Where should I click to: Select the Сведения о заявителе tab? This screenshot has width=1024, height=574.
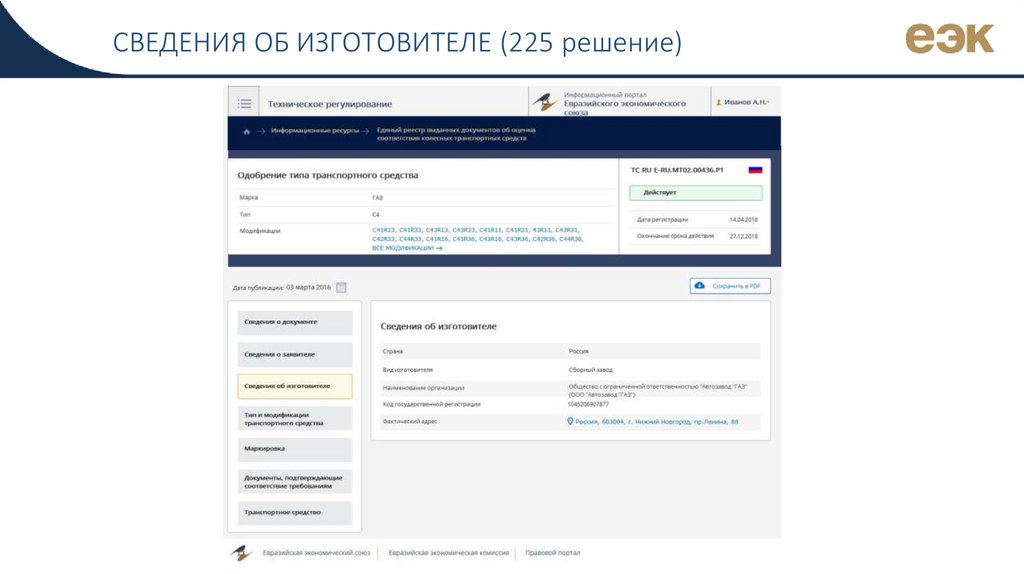(x=295, y=354)
